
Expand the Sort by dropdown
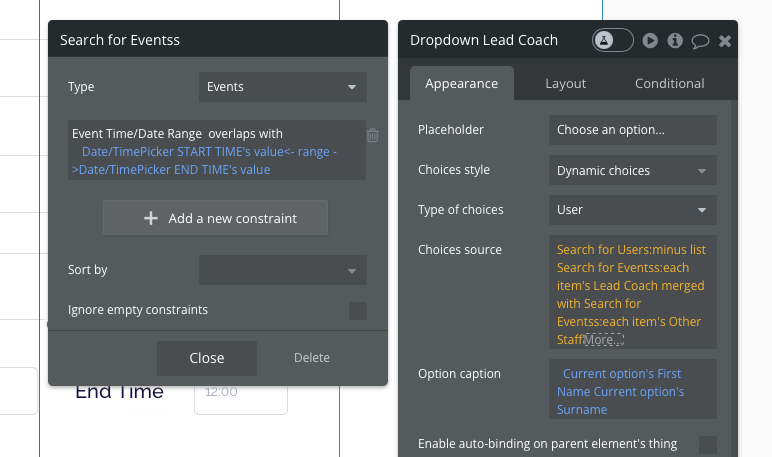pyautogui.click(x=283, y=270)
